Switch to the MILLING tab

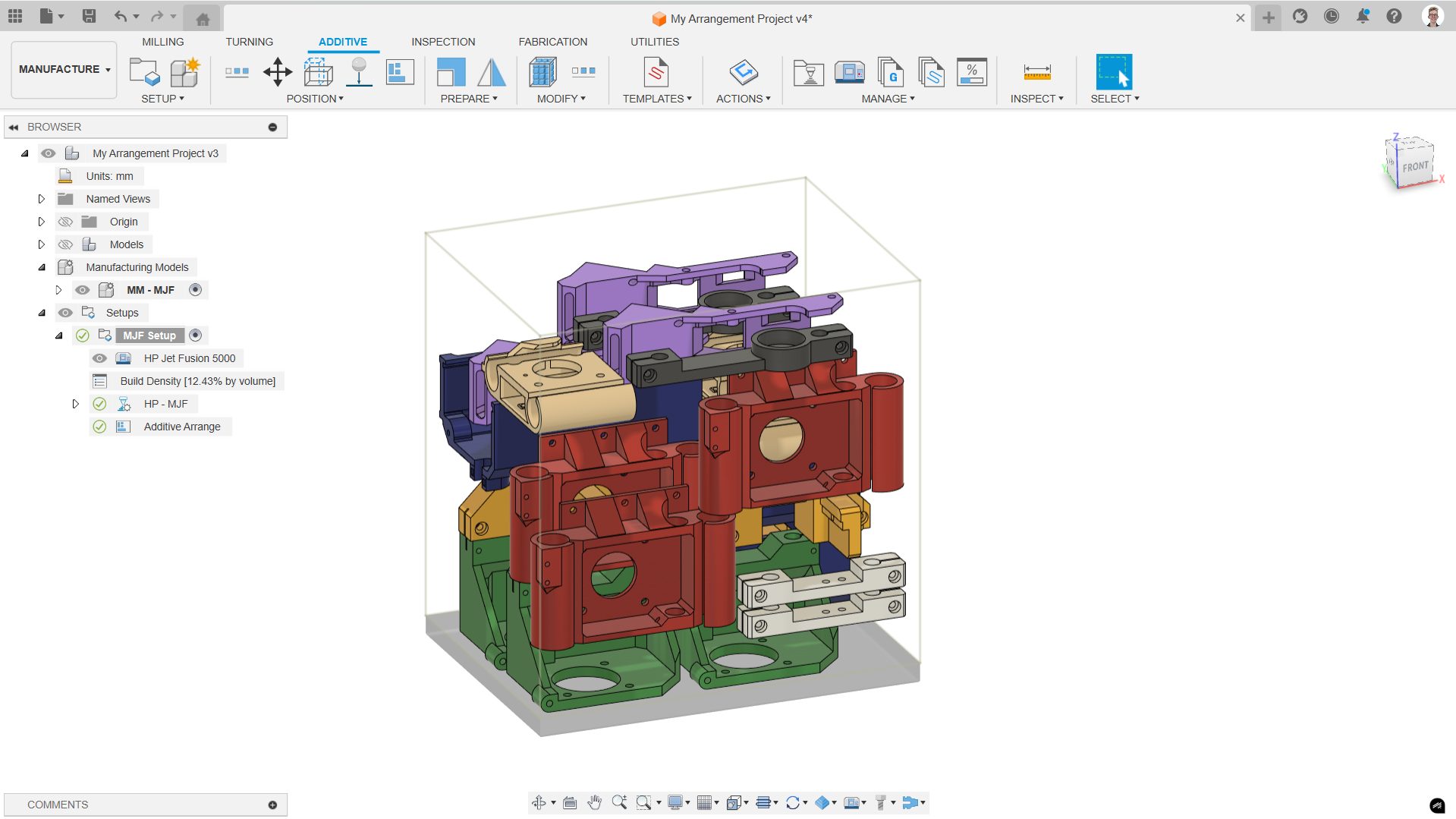click(x=162, y=42)
